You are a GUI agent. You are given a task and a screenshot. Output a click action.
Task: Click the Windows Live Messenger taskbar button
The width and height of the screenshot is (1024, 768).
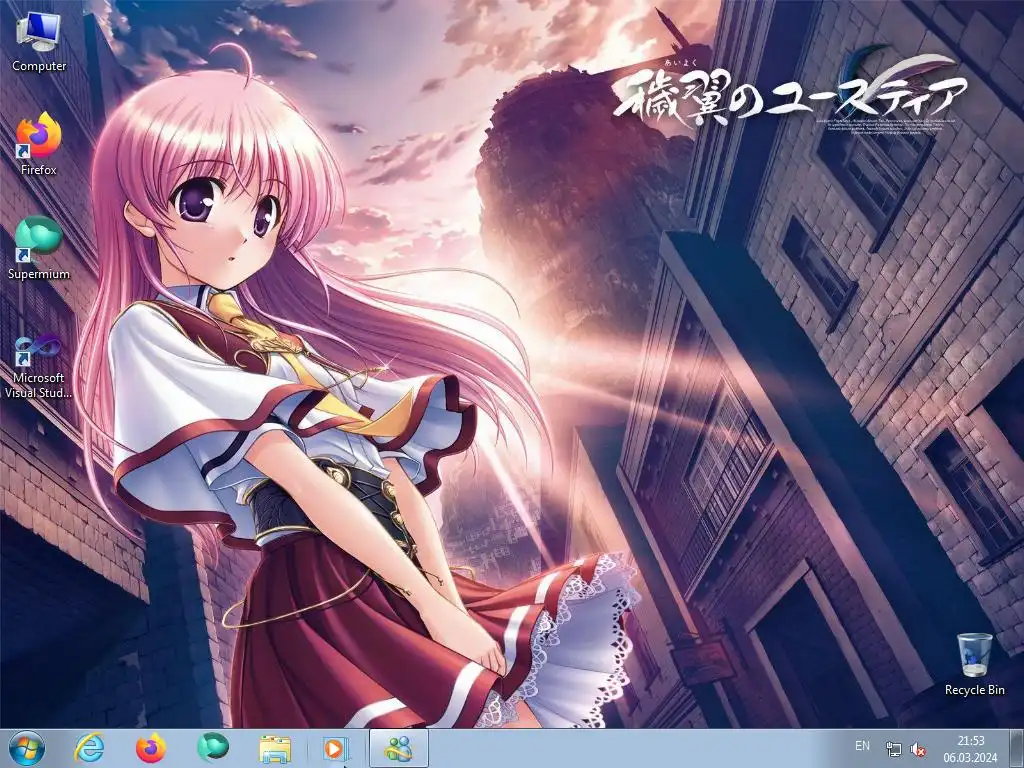[x=399, y=748]
